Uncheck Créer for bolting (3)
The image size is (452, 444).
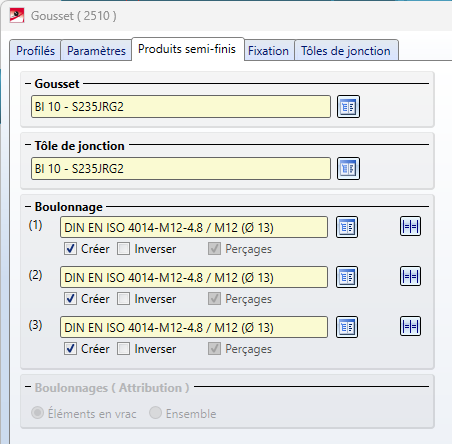coord(70,349)
